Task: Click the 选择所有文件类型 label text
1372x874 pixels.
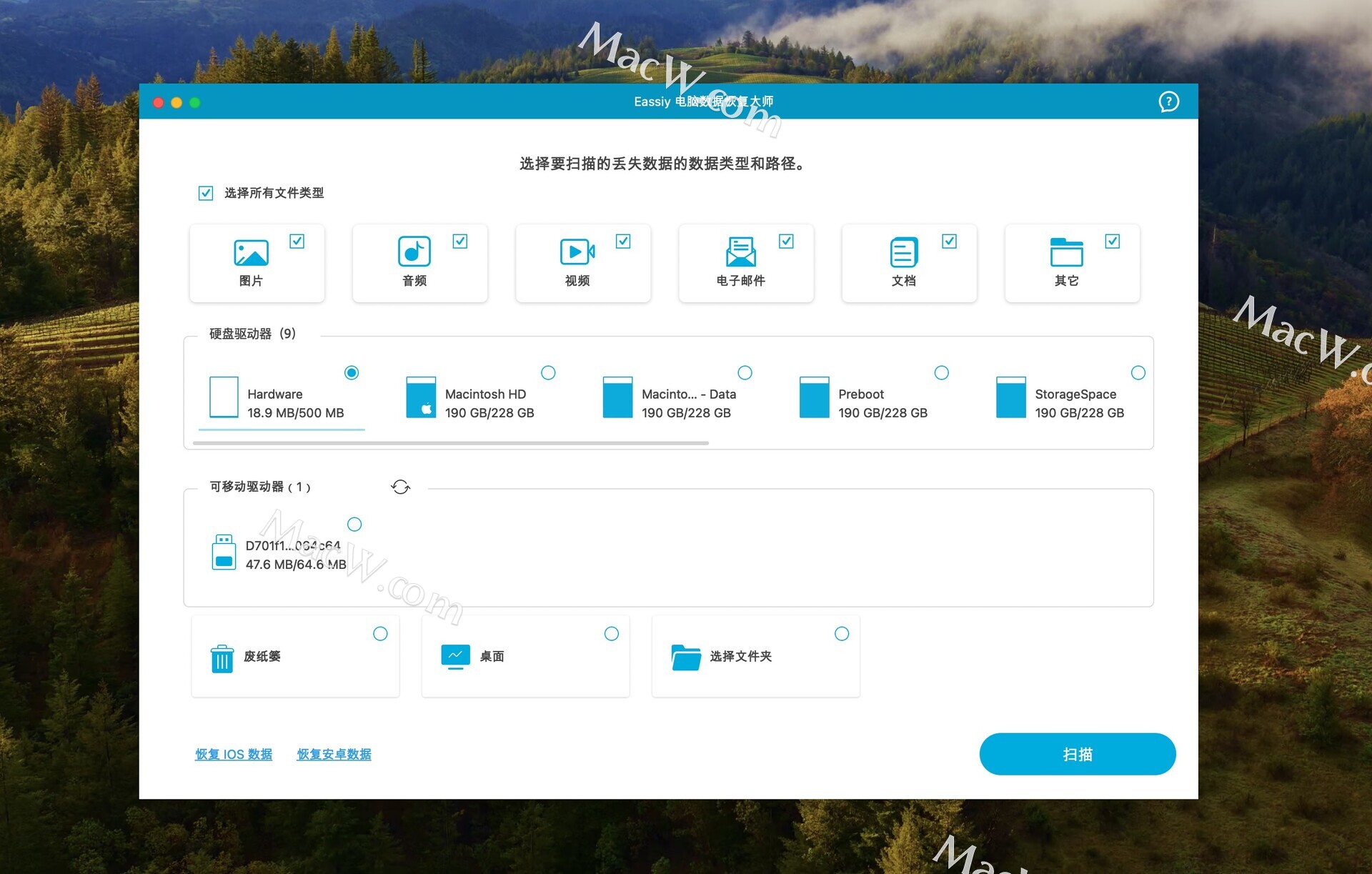Action: (x=274, y=193)
